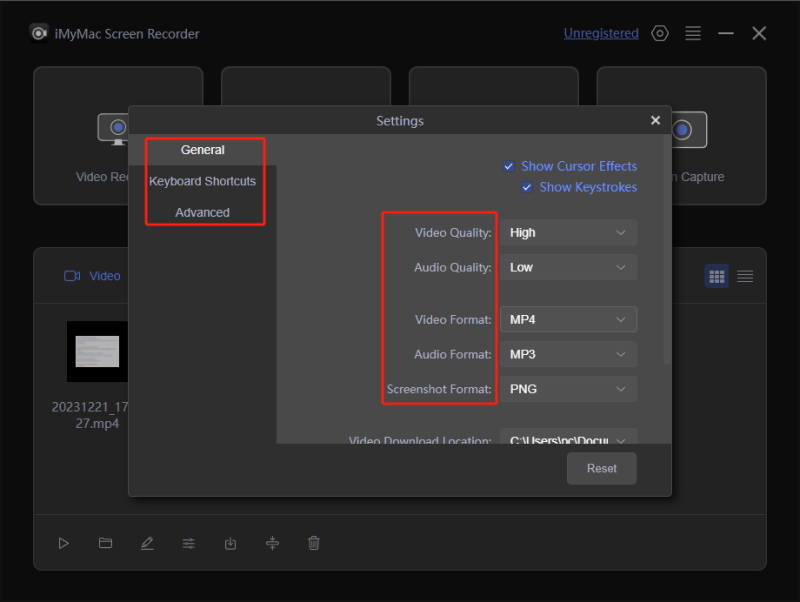This screenshot has width=800, height=602.
Task: Toggle Show Keystrokes checkbox
Action: click(527, 187)
